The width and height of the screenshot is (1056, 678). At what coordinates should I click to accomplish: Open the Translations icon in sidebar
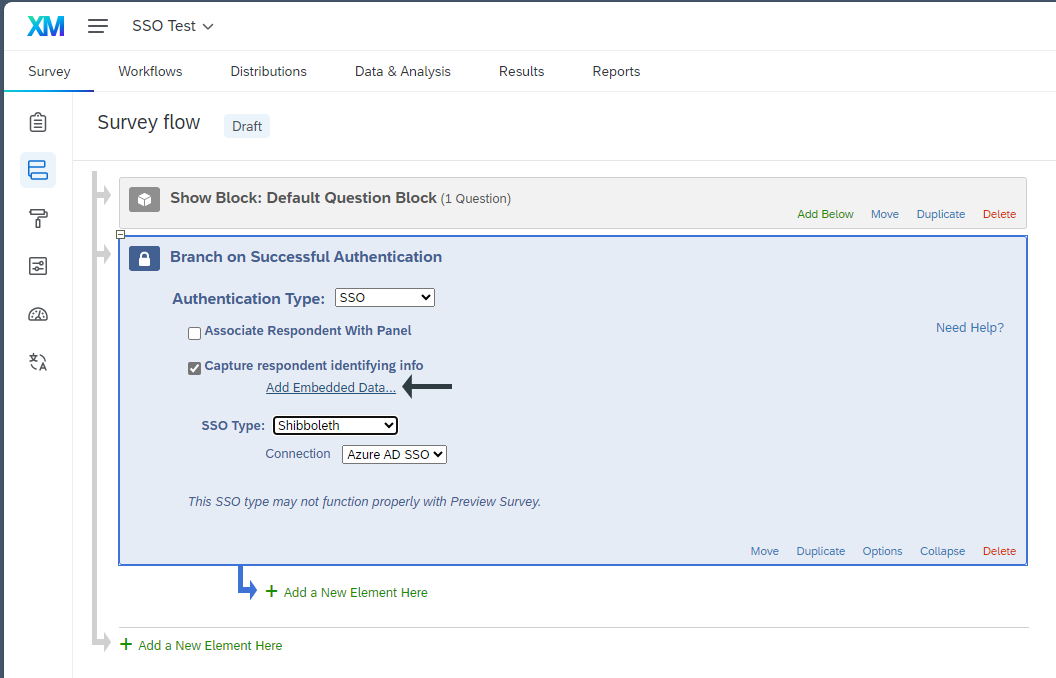click(38, 362)
